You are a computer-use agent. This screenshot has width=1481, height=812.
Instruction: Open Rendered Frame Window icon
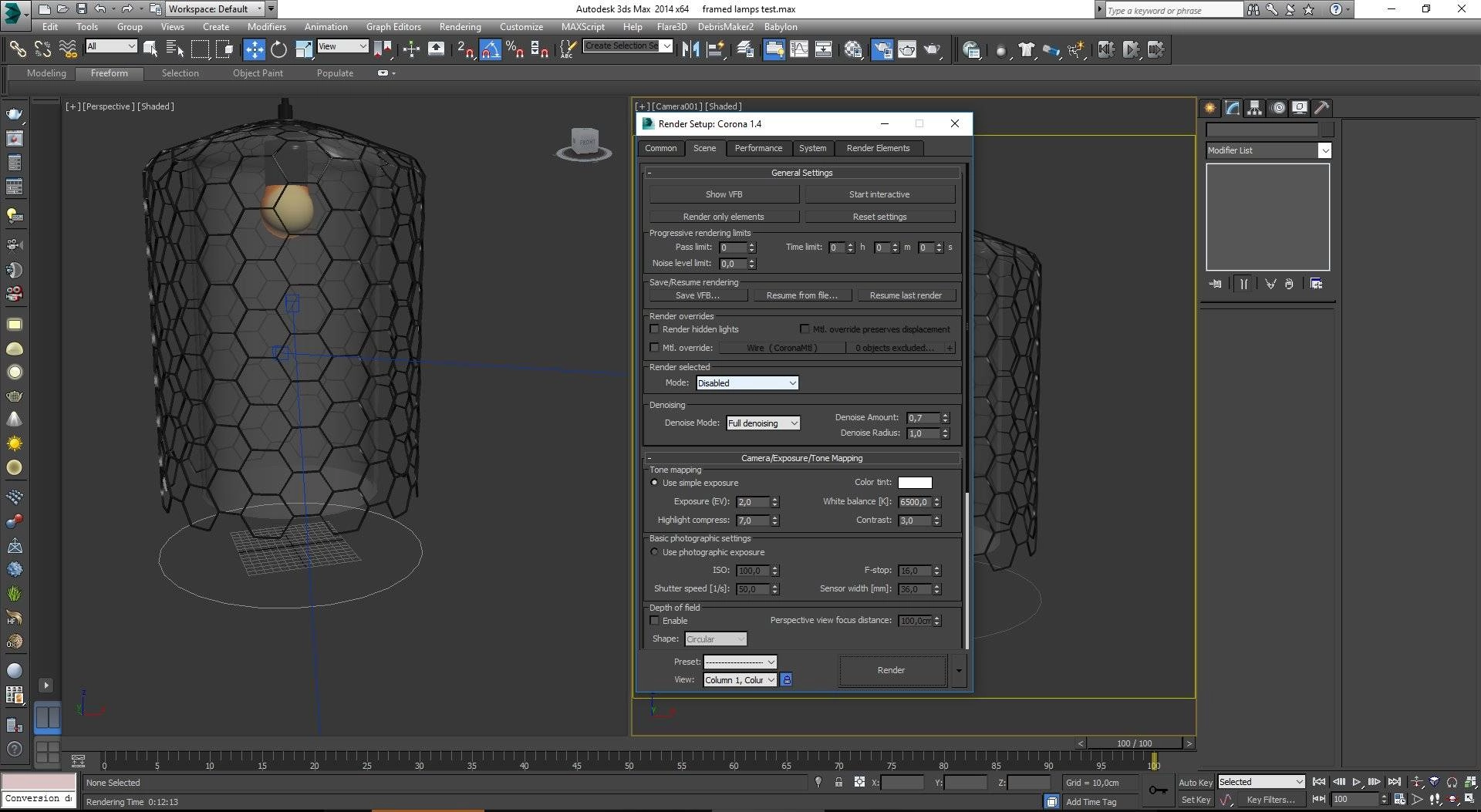[x=907, y=49]
